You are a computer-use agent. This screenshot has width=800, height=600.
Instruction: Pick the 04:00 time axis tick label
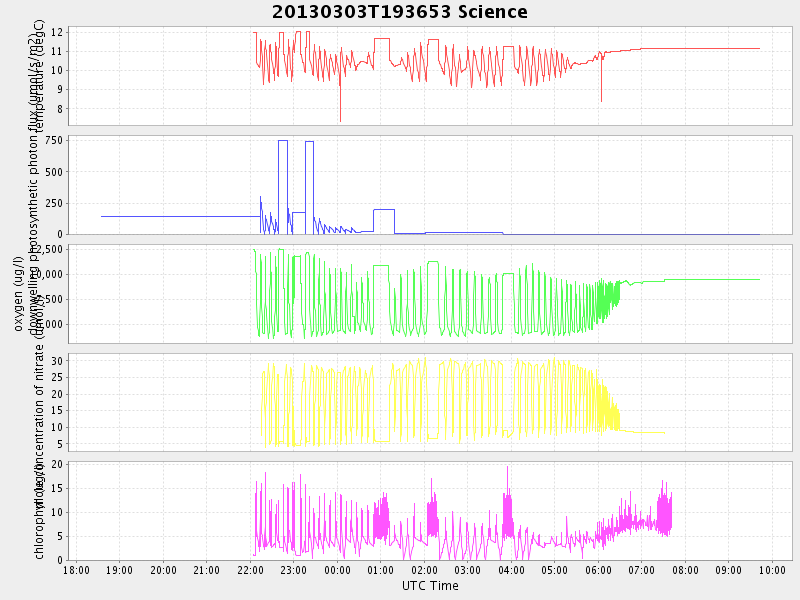(x=512, y=570)
